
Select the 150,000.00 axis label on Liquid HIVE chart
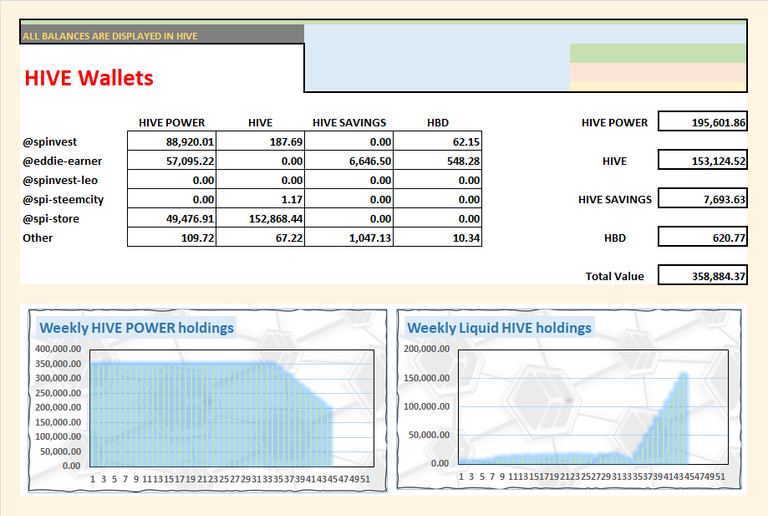[427, 378]
